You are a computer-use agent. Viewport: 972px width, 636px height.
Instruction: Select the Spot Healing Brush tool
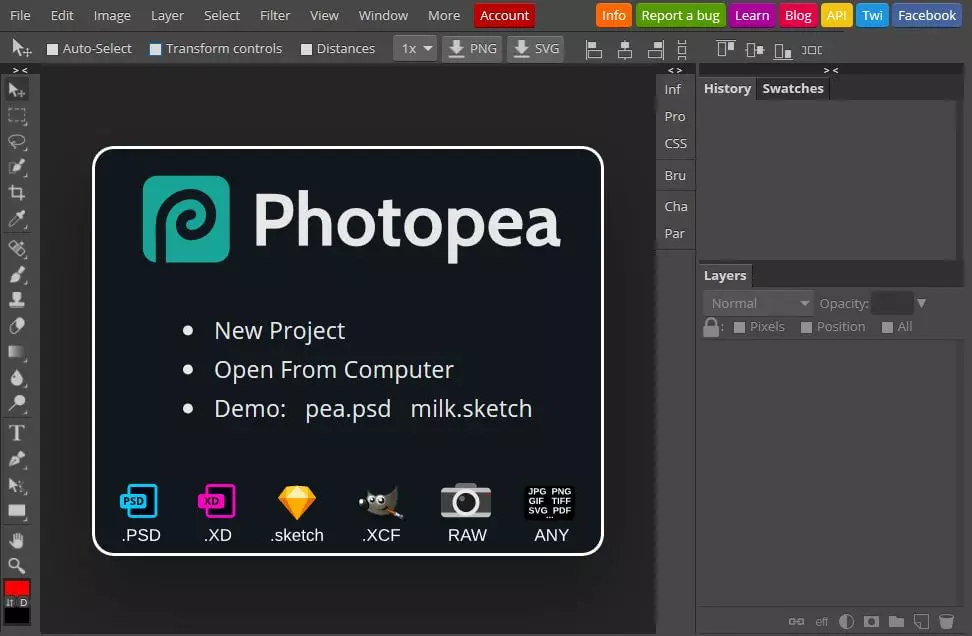click(17, 249)
